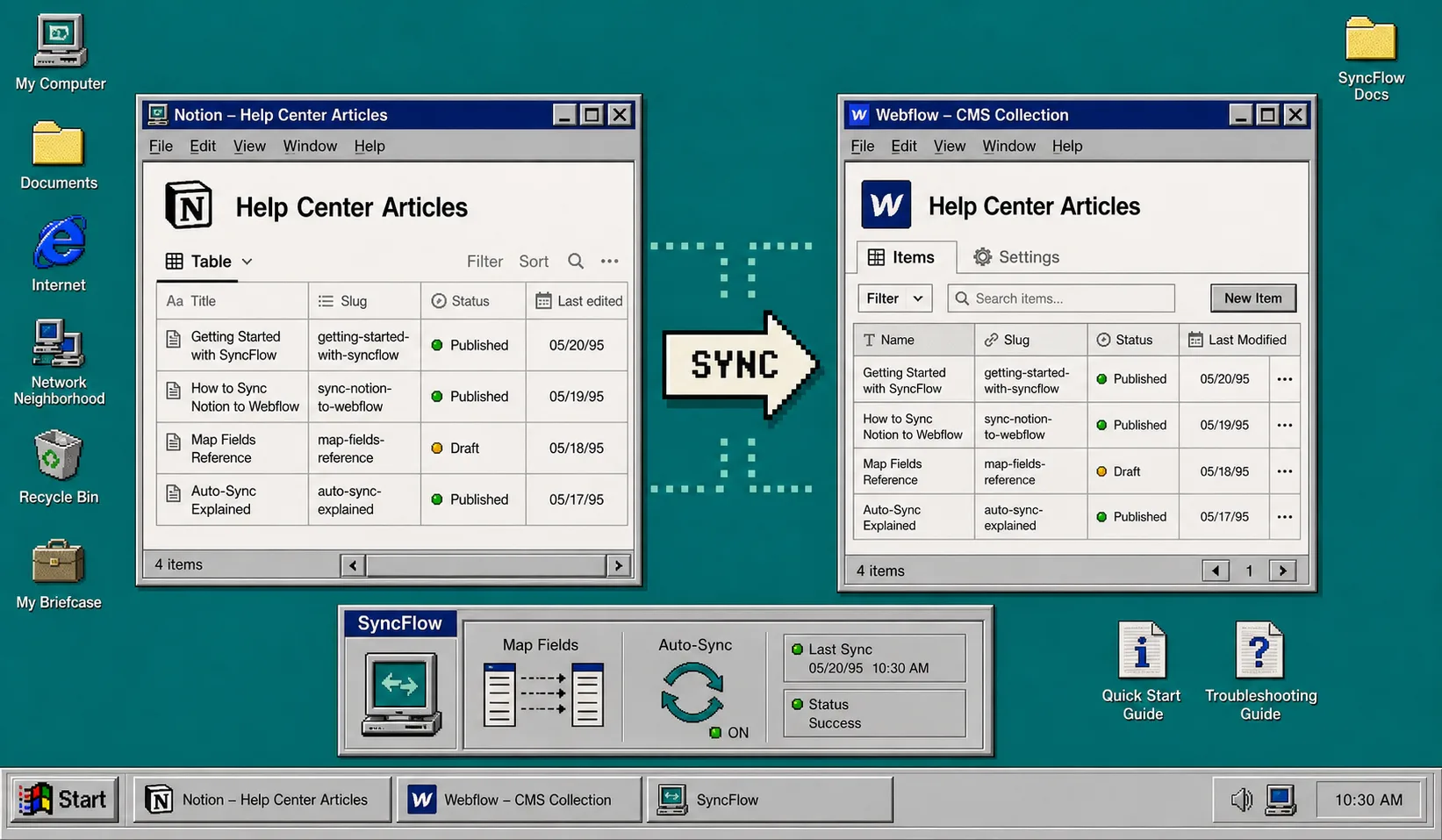Open the Quick Start Guide icon

pyautogui.click(x=1142, y=650)
